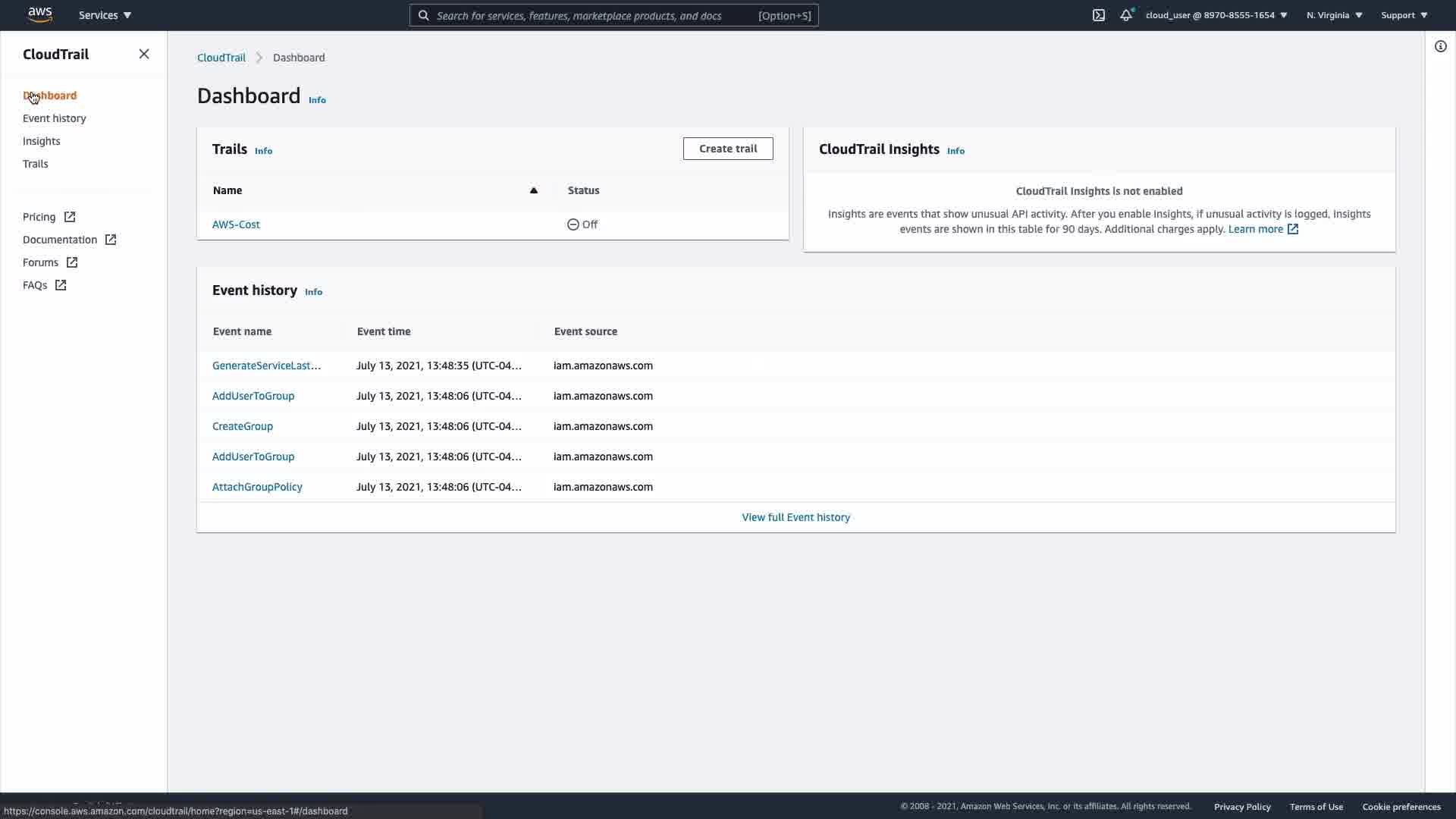Expand the Services dropdown menu
1456x819 pixels.
coord(105,15)
